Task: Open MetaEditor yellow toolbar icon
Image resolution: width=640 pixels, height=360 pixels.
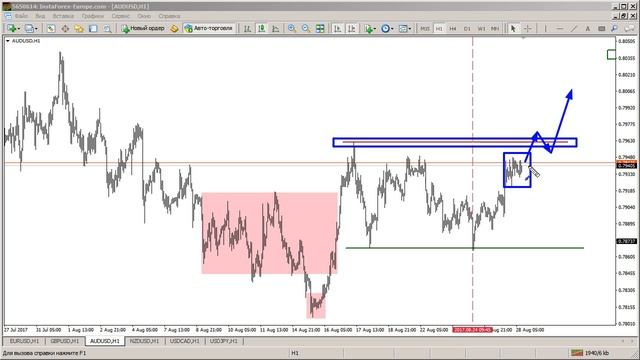Action: pyautogui.click(x=174, y=28)
